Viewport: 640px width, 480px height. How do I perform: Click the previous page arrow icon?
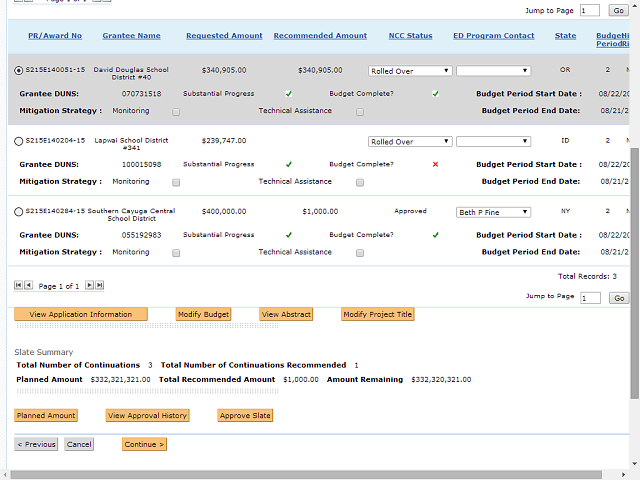[28, 285]
